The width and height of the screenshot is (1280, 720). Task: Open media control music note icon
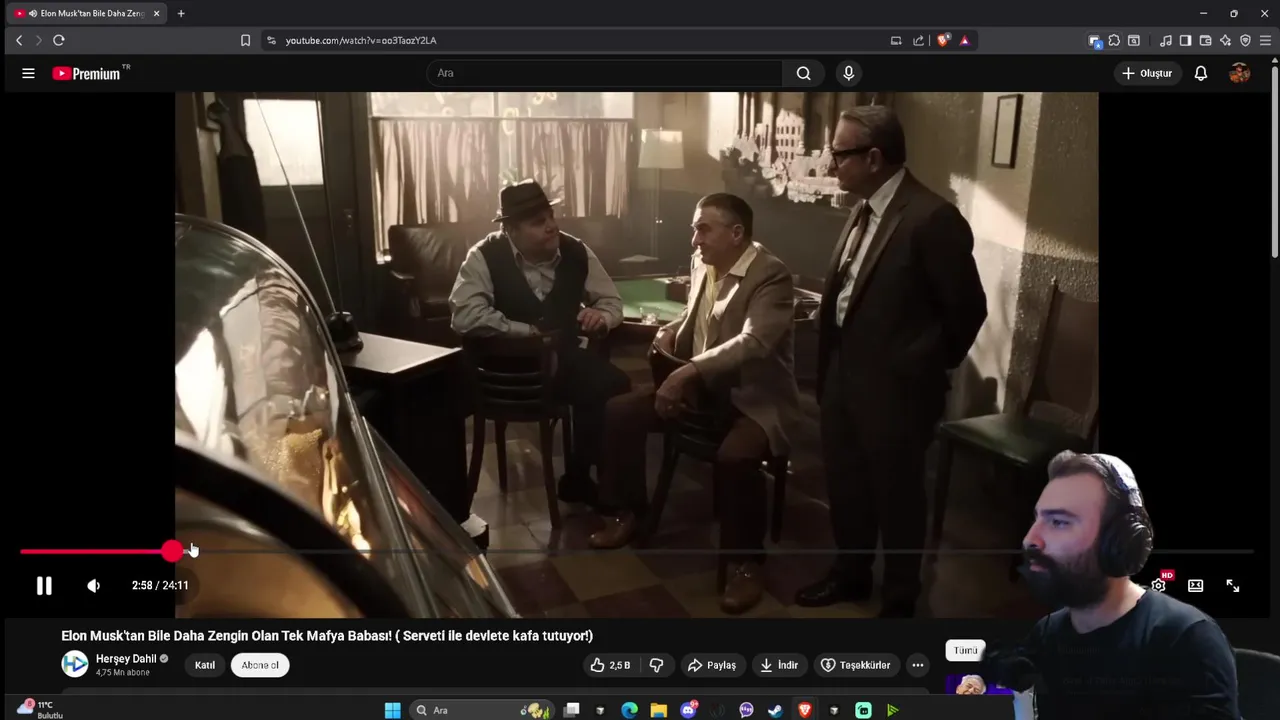pos(1165,40)
